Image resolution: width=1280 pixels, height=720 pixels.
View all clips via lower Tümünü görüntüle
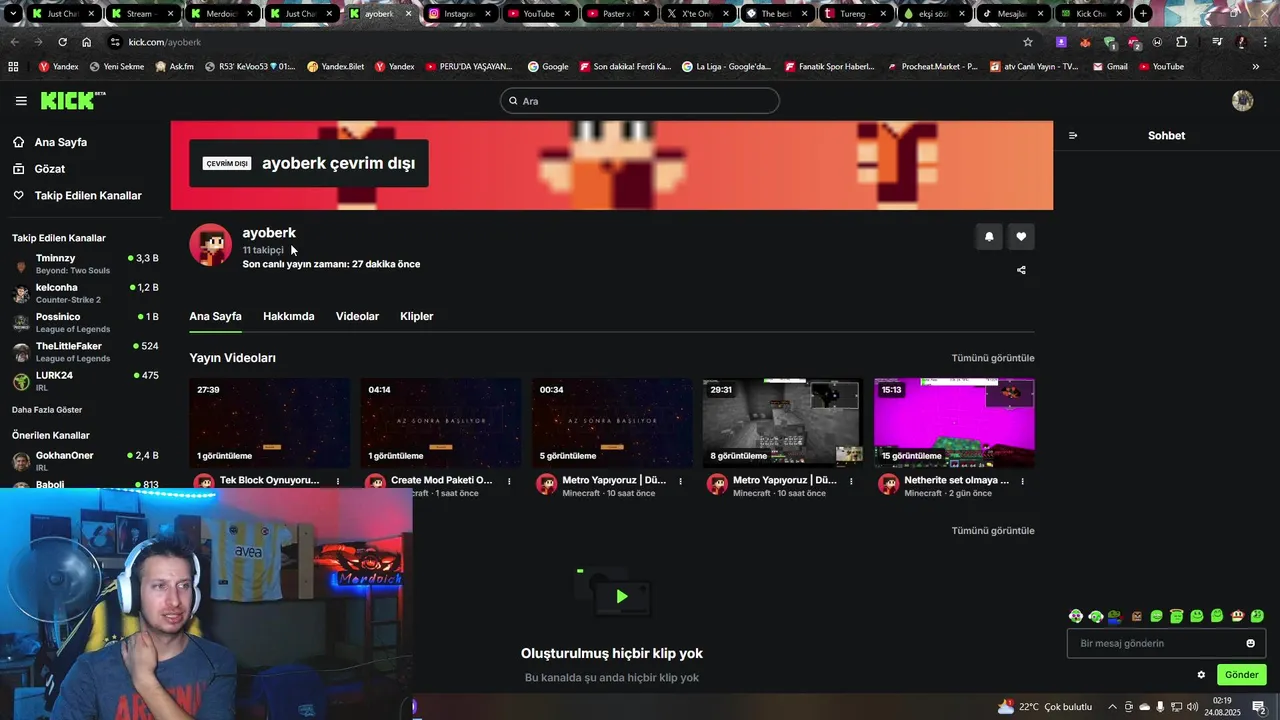(993, 531)
